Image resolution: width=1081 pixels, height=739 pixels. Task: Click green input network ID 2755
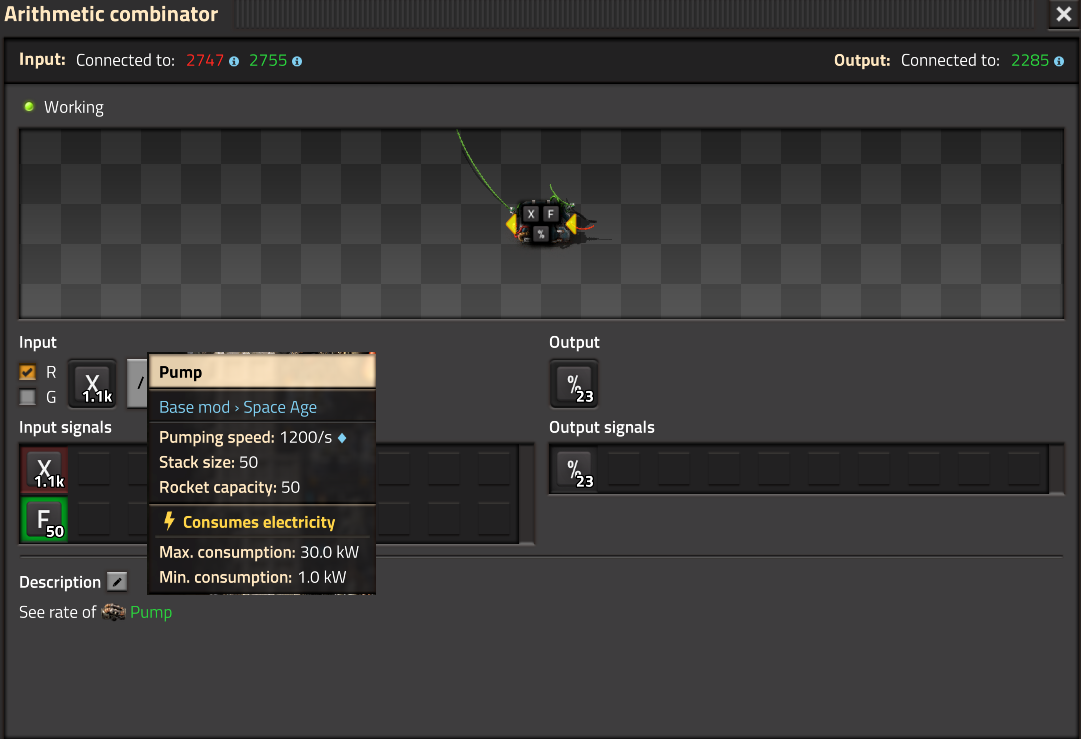point(268,61)
